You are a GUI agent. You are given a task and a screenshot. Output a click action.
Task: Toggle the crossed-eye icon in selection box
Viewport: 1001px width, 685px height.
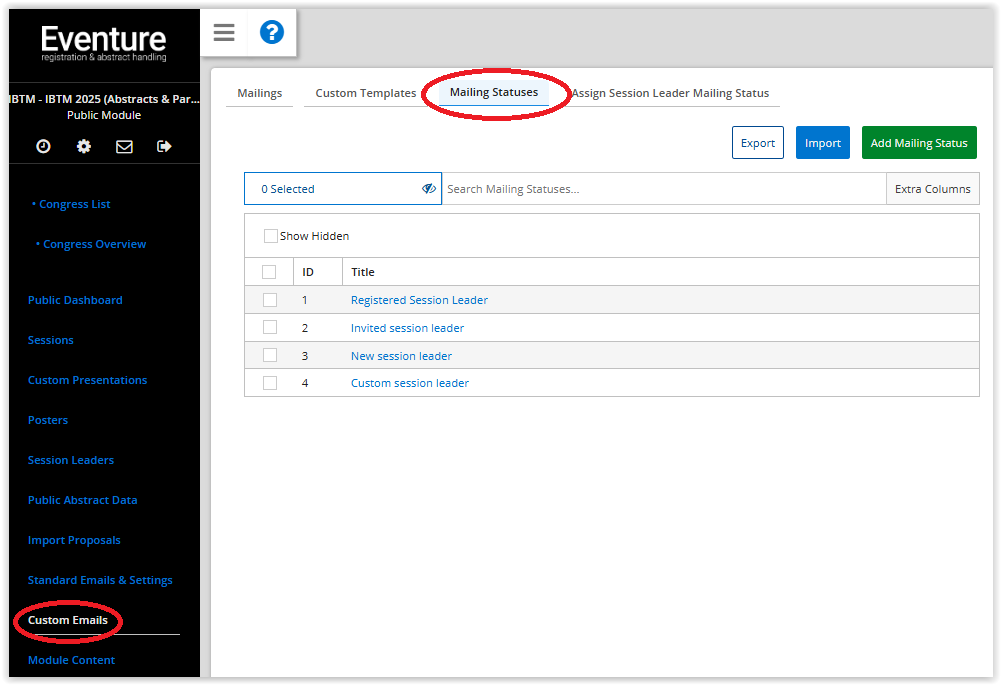point(428,188)
